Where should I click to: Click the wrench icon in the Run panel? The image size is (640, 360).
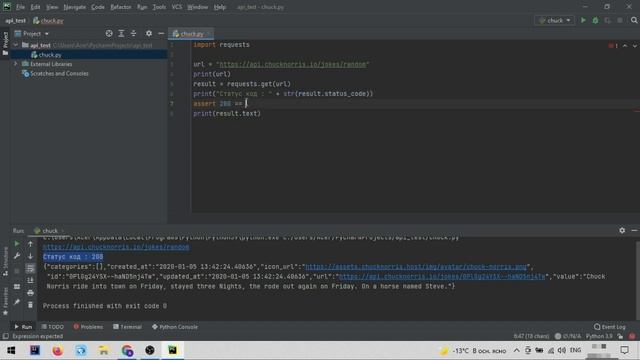(17, 256)
